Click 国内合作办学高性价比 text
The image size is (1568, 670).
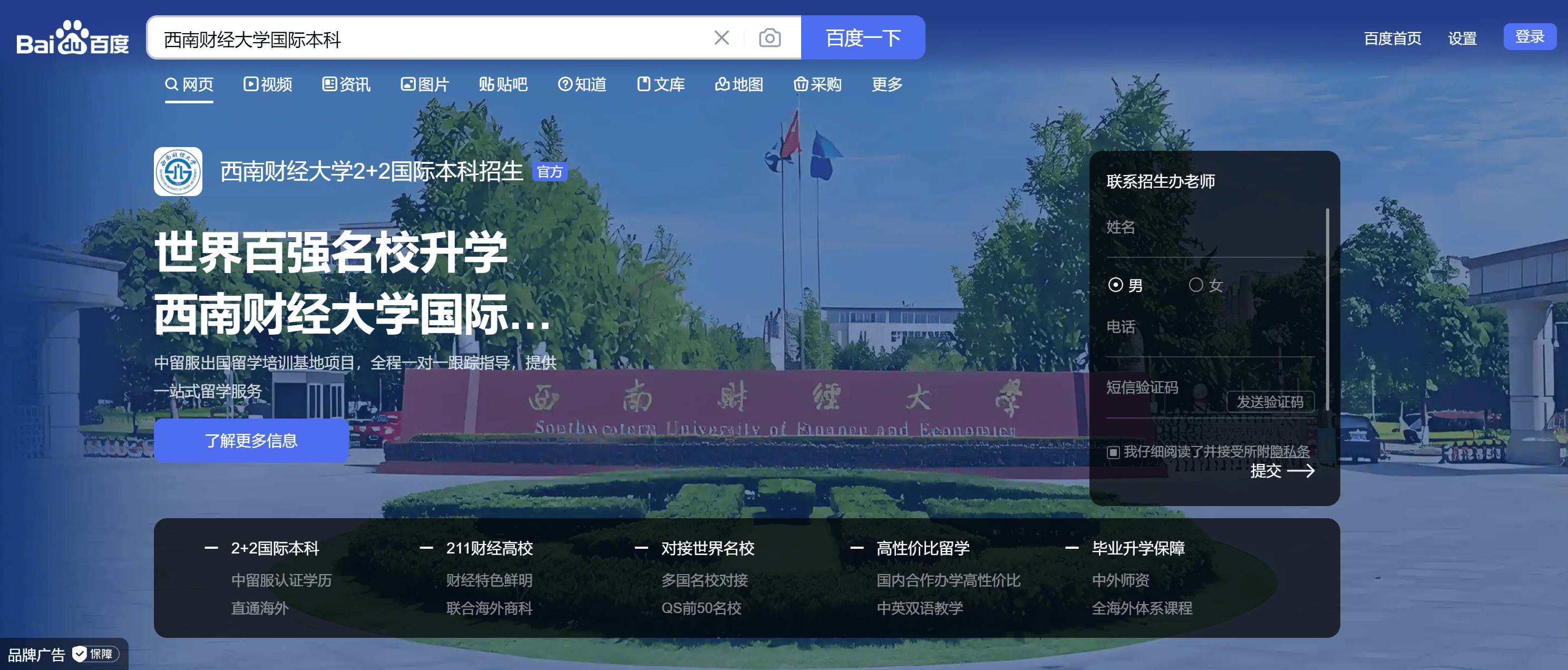click(x=948, y=580)
